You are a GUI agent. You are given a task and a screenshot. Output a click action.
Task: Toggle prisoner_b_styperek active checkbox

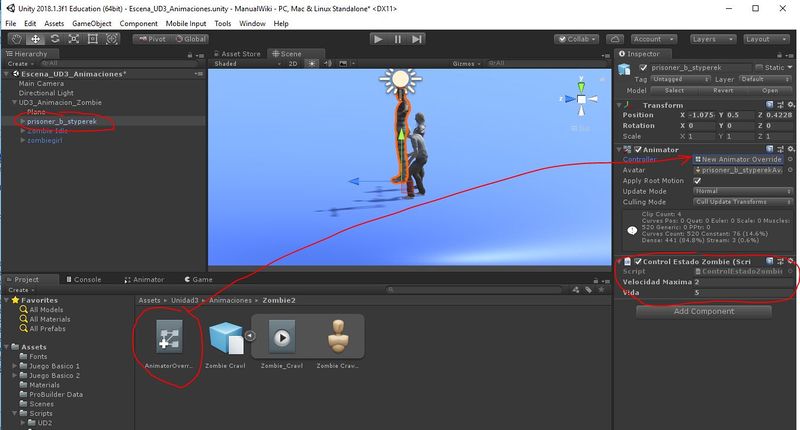(x=643, y=67)
